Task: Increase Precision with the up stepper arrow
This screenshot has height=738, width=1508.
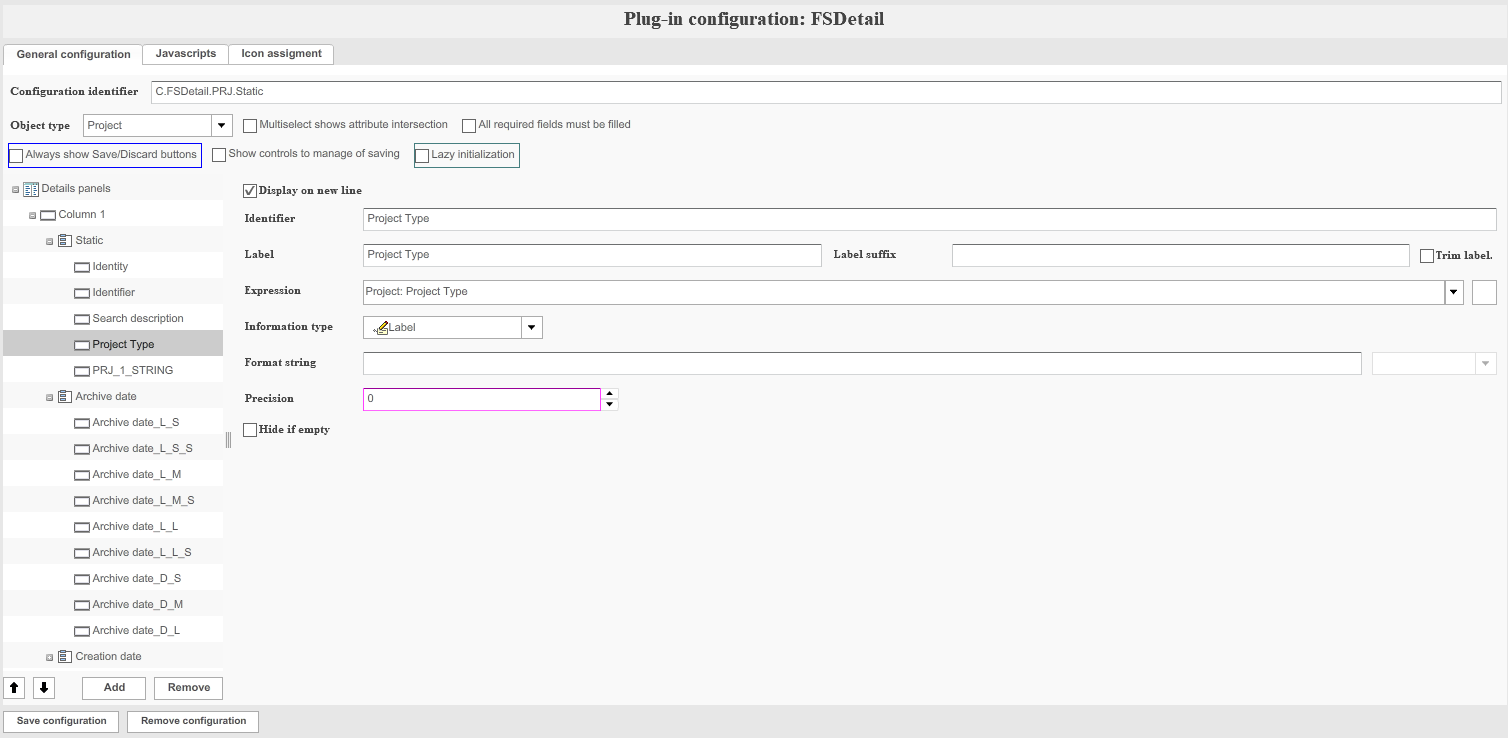Action: [x=610, y=394]
